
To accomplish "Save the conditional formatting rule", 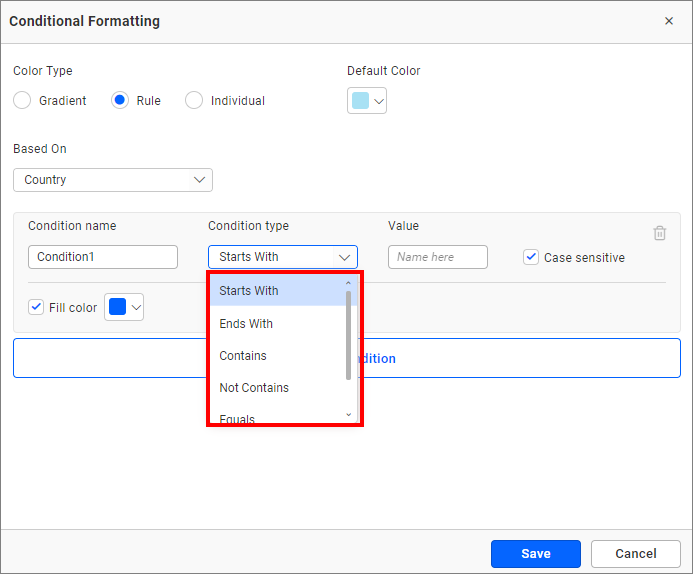I will point(536,554).
